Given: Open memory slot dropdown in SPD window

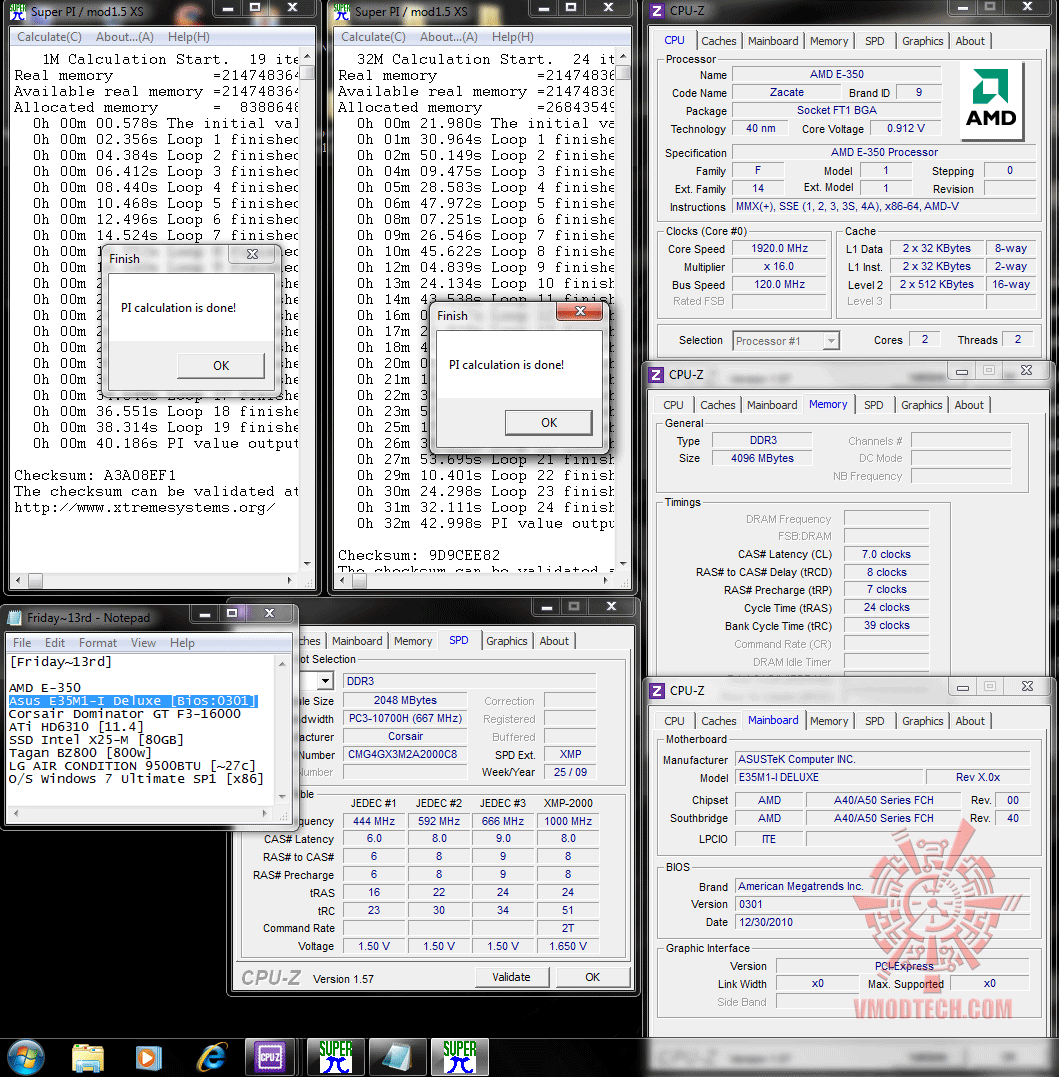Looking at the screenshot, I should [325, 681].
